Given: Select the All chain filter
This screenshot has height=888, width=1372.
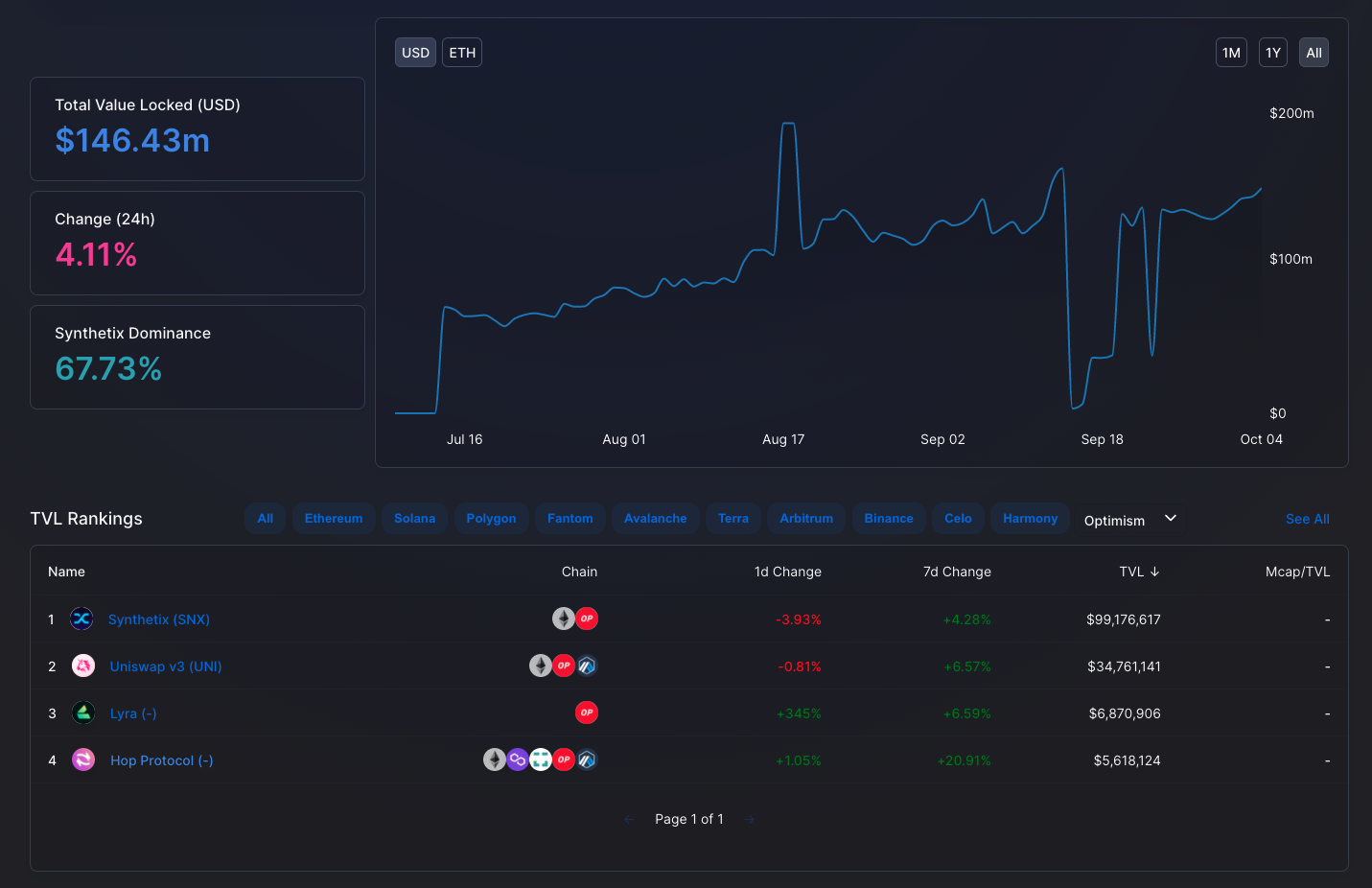Looking at the screenshot, I should pyautogui.click(x=266, y=518).
